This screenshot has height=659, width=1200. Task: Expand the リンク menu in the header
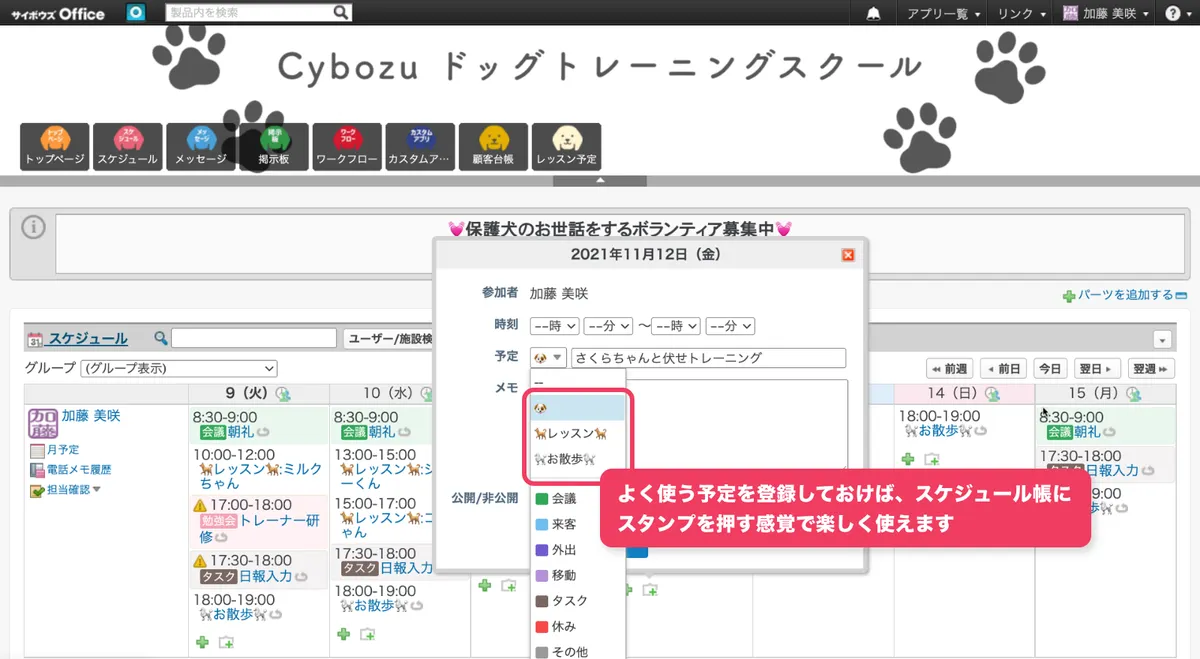point(1021,14)
